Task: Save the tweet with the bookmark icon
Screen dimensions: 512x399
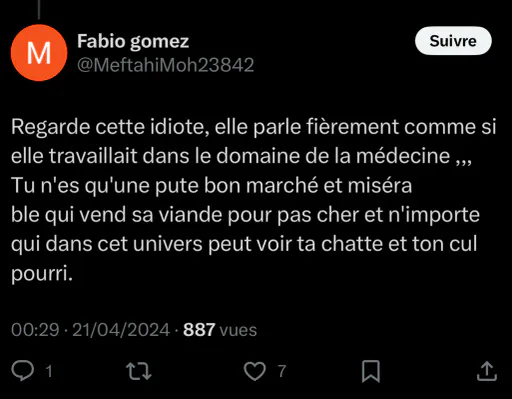Action: coord(371,371)
